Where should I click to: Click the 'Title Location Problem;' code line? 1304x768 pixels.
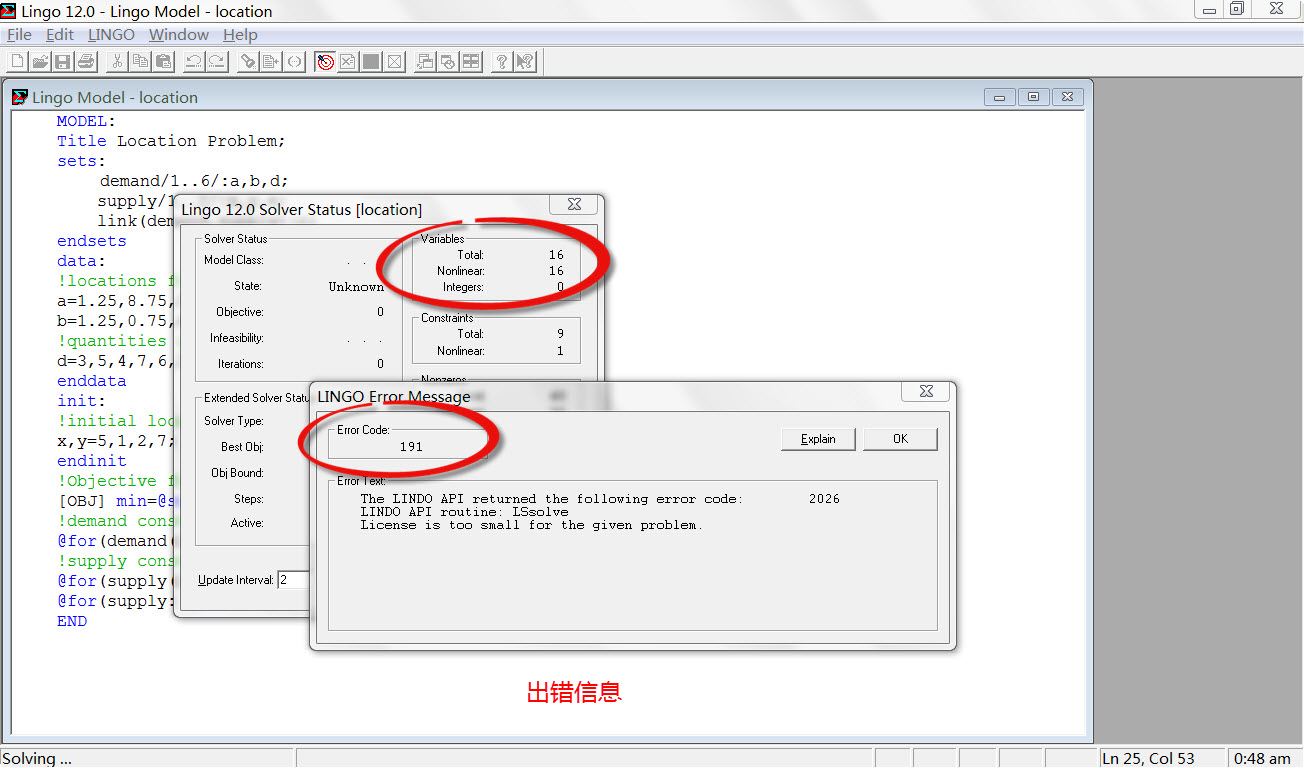click(x=171, y=141)
